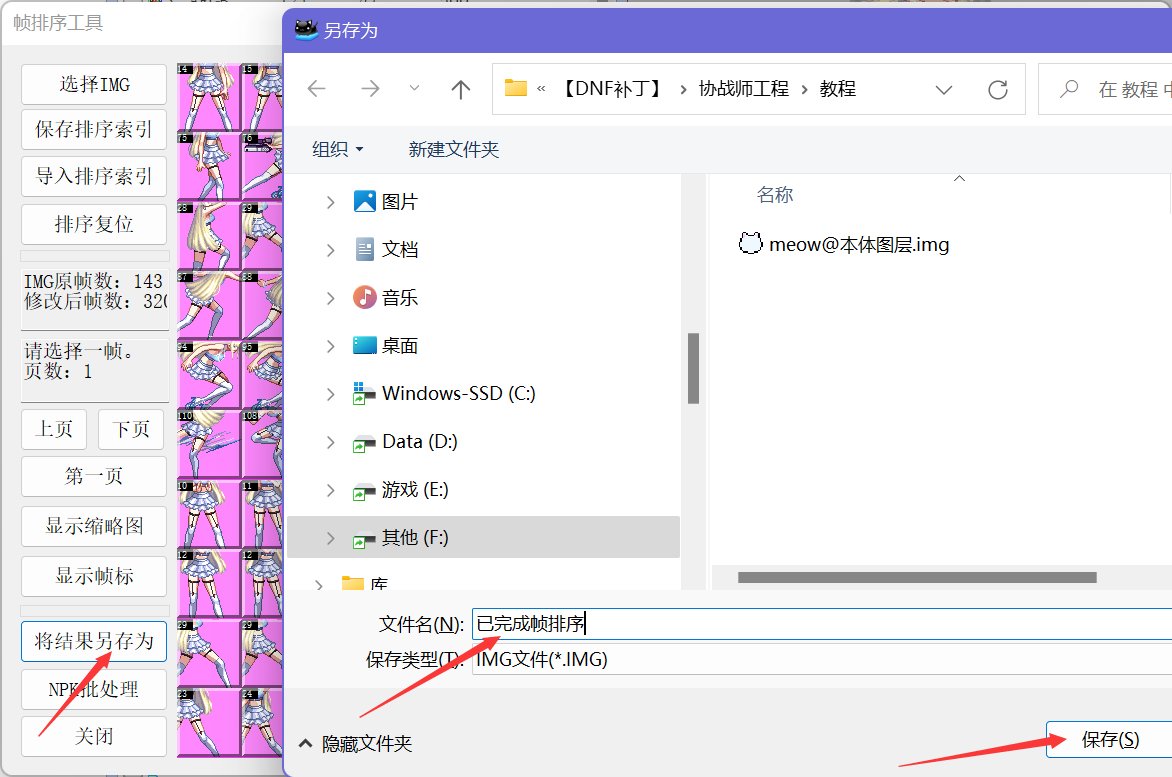Click 显示帧标 button

(x=94, y=576)
